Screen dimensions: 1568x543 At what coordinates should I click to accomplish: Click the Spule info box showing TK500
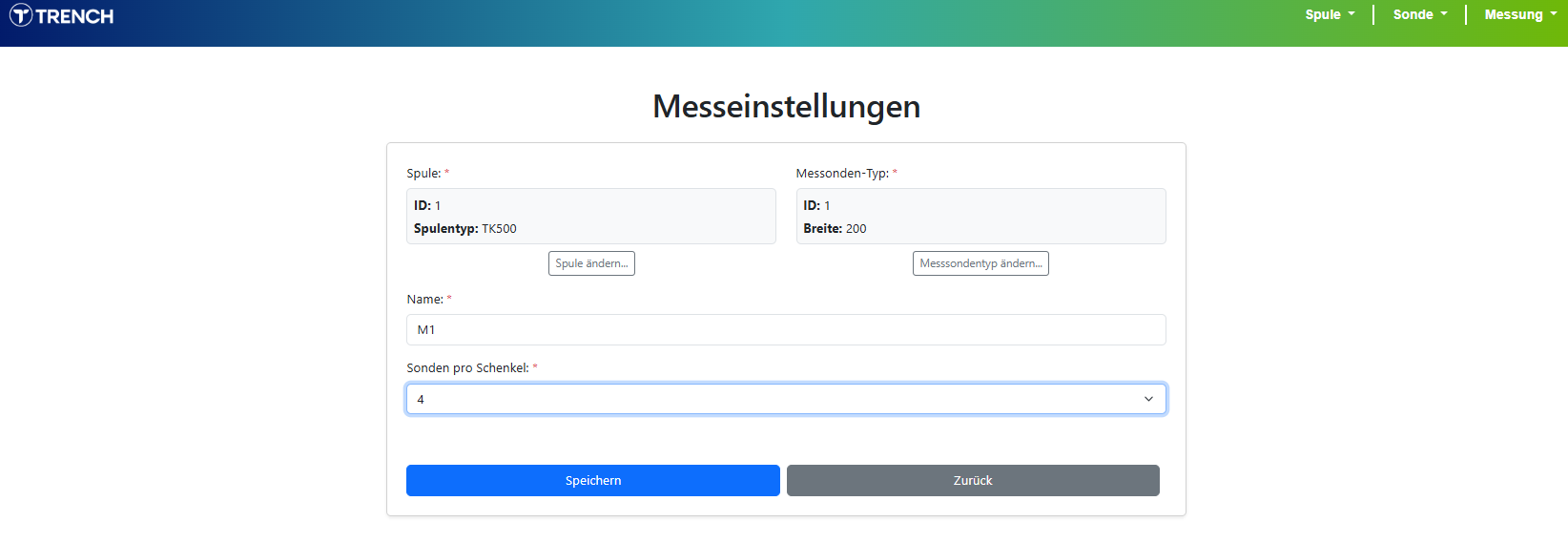point(590,217)
